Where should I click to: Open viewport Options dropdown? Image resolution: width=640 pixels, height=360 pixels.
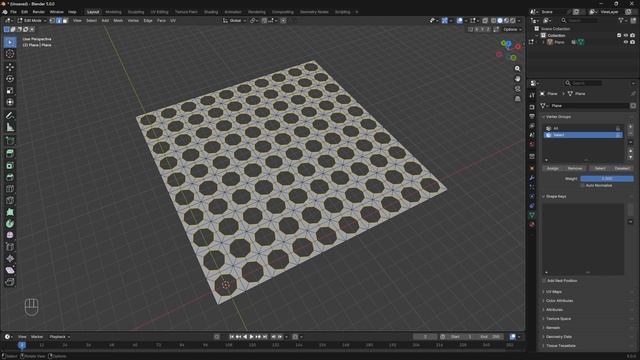512,29
